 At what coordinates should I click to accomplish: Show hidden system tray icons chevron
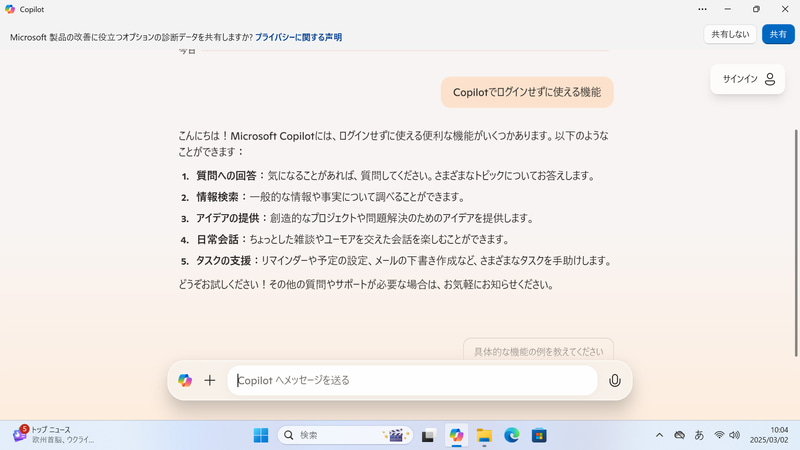[x=659, y=435]
